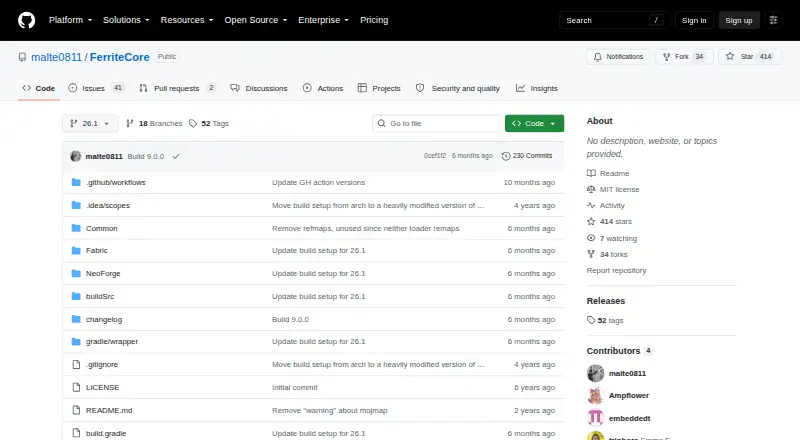Select the Code tab
Screen dimensions: 800x440
coord(39,88)
